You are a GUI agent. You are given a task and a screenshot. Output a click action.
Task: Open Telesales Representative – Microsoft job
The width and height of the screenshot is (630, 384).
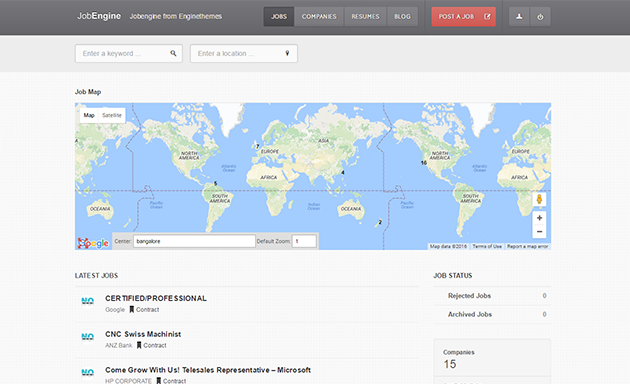click(208, 370)
